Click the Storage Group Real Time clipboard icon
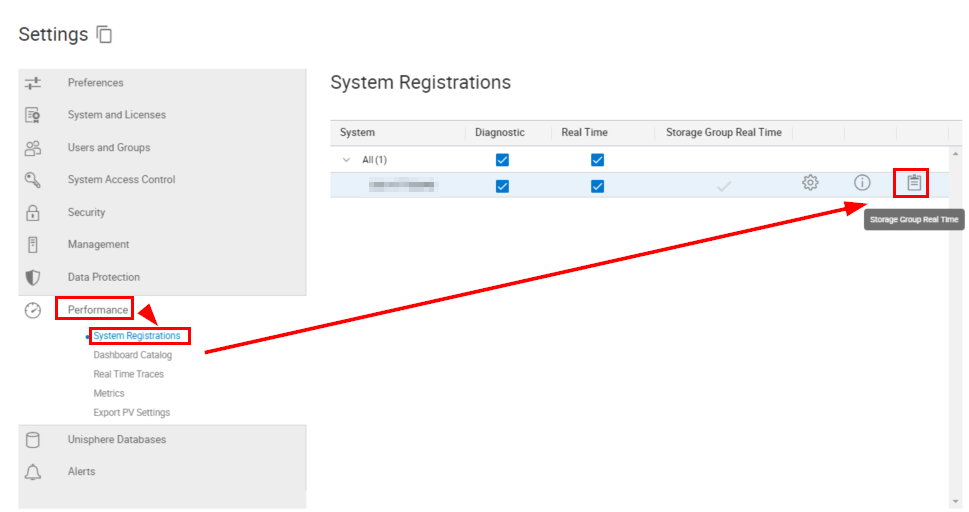 pos(914,182)
